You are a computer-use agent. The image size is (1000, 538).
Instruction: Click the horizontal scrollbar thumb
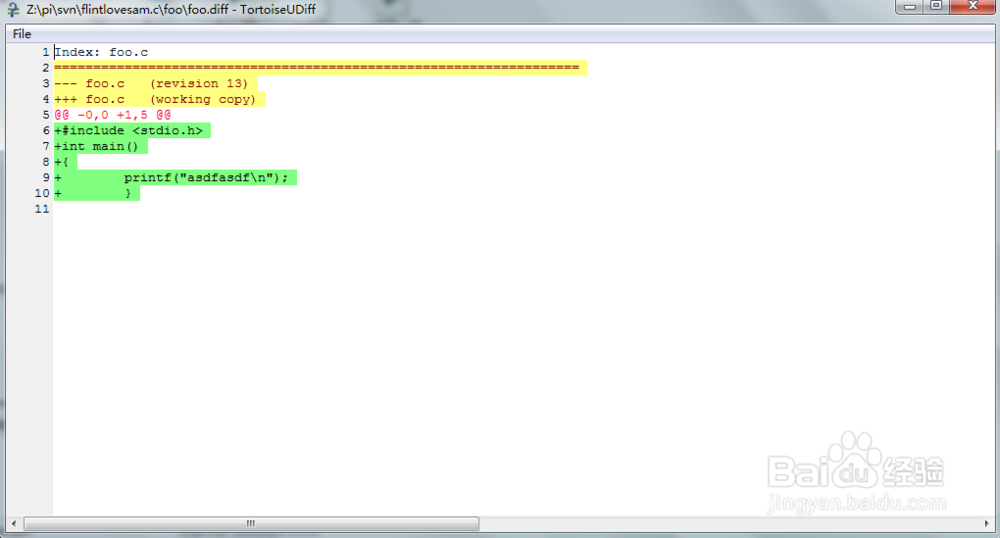point(251,523)
